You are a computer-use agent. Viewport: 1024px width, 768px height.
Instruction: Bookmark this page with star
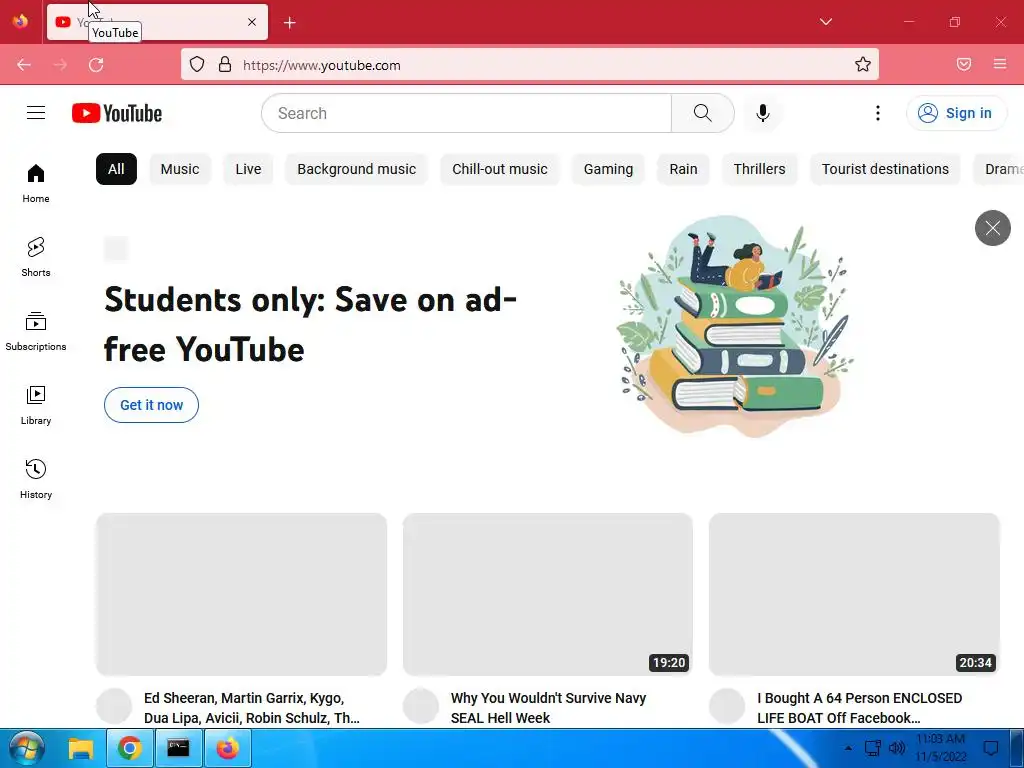(863, 65)
